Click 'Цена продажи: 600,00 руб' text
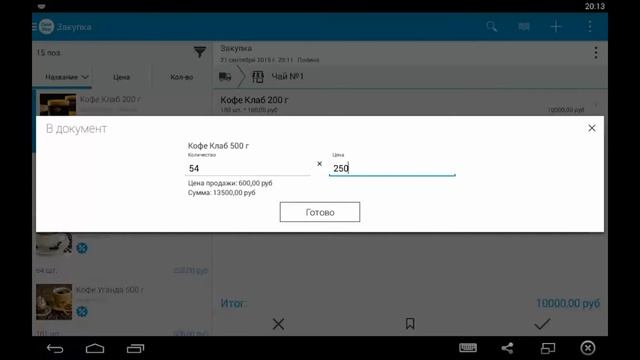This screenshot has width=640, height=360. (230, 183)
